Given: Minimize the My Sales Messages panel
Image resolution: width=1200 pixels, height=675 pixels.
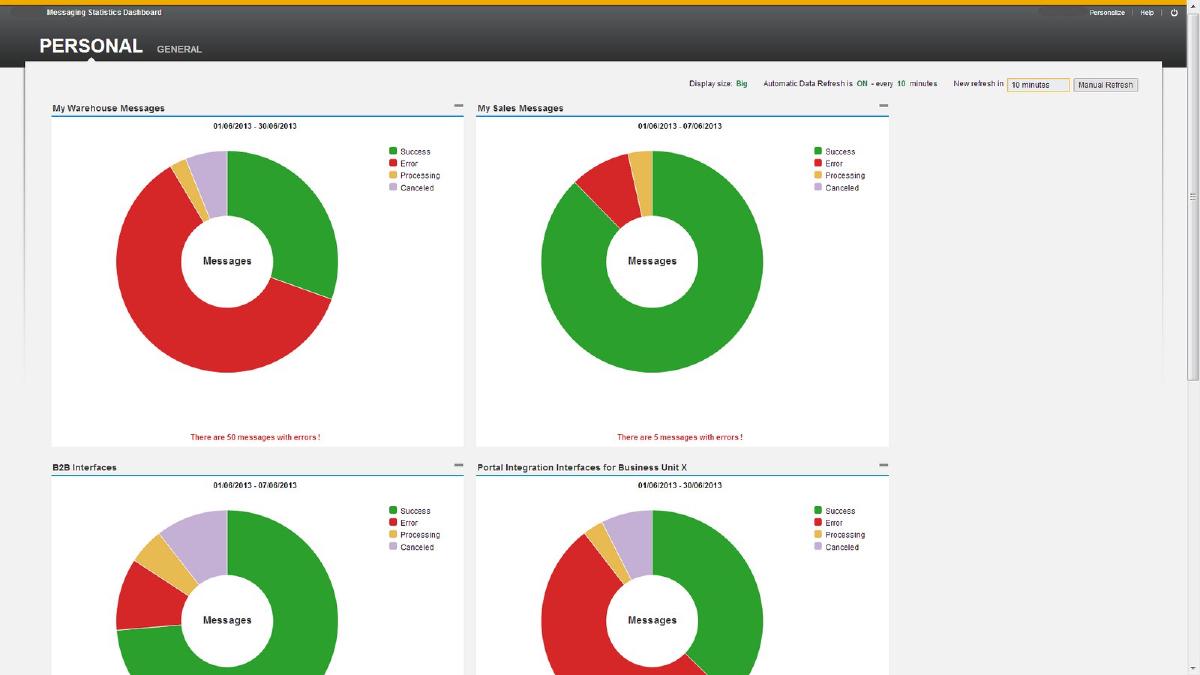Looking at the screenshot, I should (883, 106).
